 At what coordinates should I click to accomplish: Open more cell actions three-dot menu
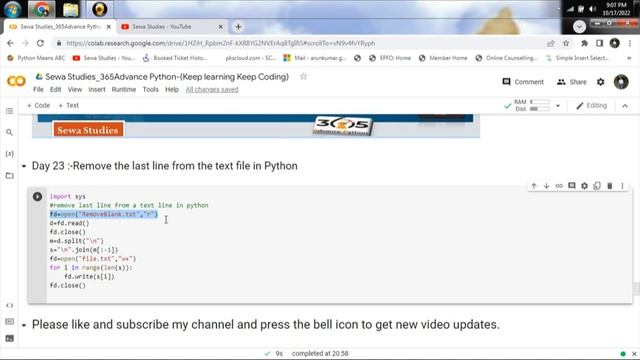622,186
